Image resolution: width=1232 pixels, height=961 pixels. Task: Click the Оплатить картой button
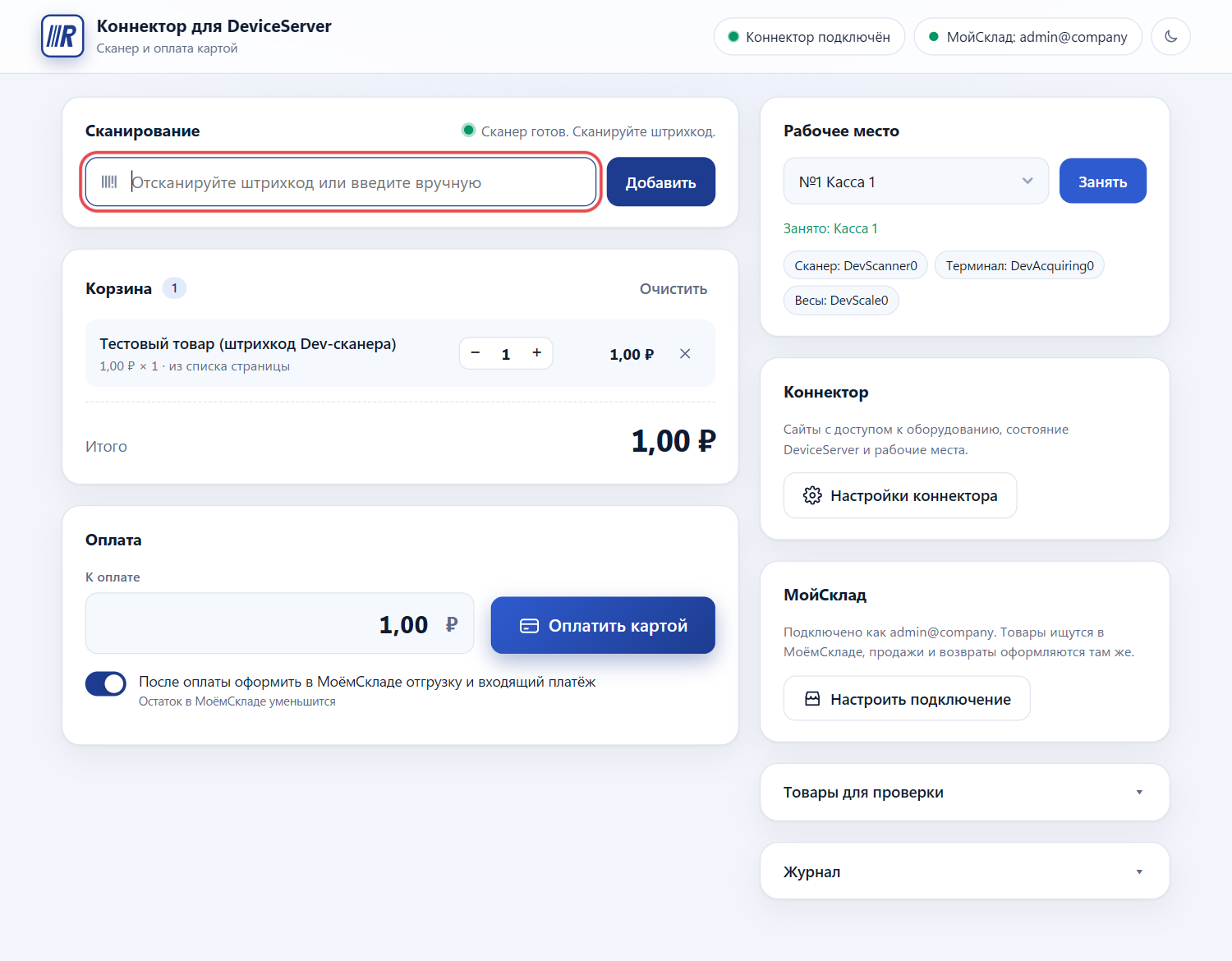tap(603, 626)
